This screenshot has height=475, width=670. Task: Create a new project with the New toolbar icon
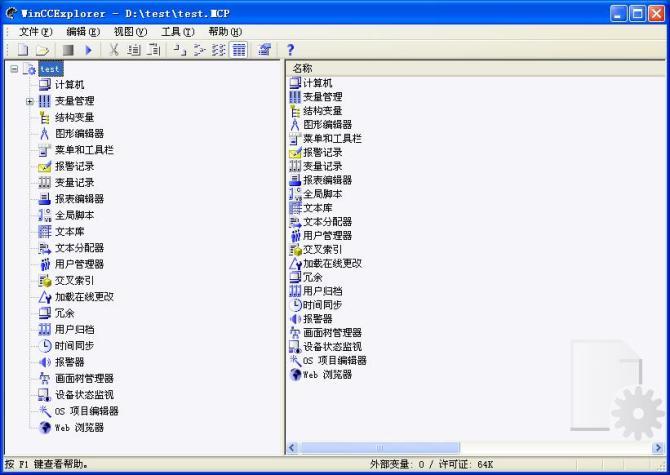(23, 50)
